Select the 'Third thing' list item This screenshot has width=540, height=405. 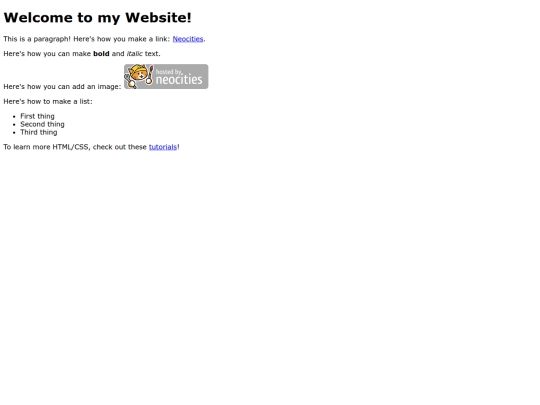[39, 132]
